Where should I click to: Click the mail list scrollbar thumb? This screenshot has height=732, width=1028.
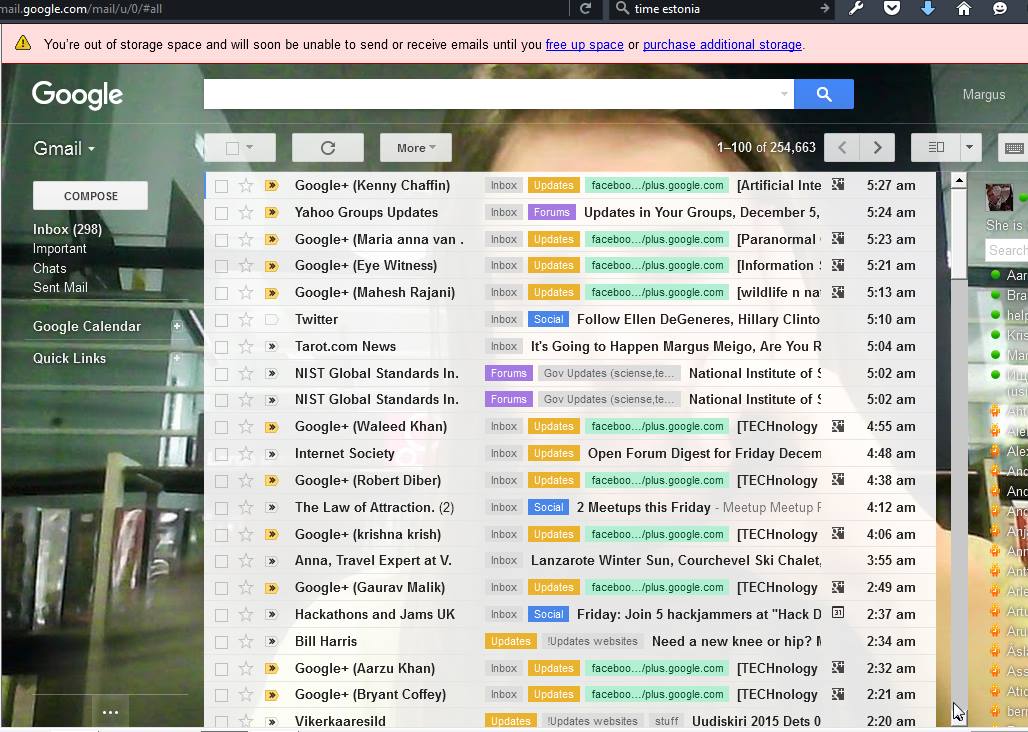tap(959, 234)
